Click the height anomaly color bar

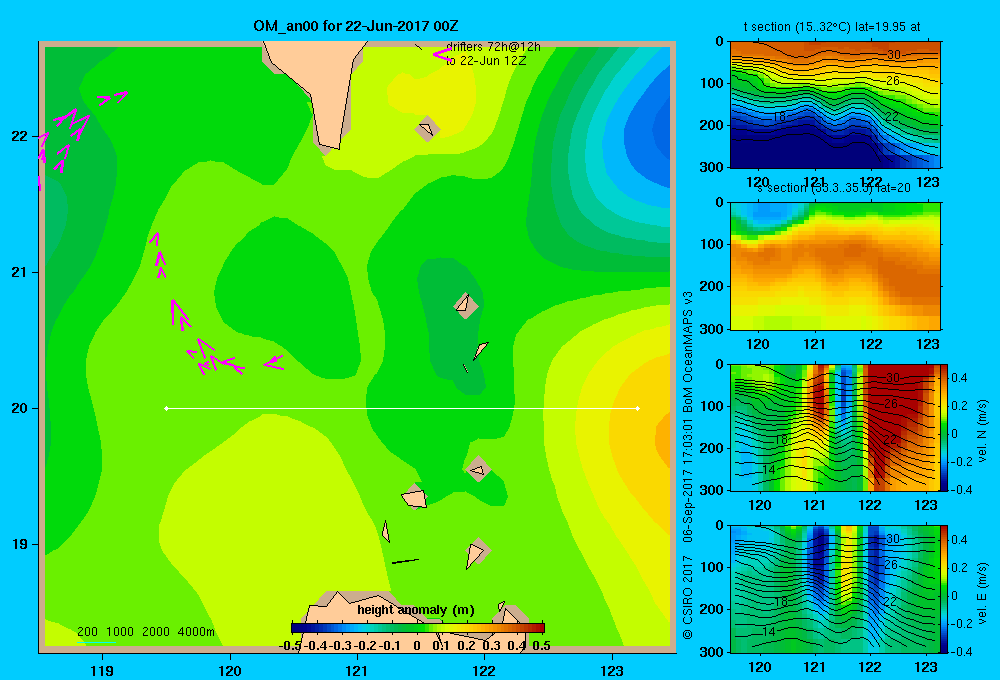point(418,628)
